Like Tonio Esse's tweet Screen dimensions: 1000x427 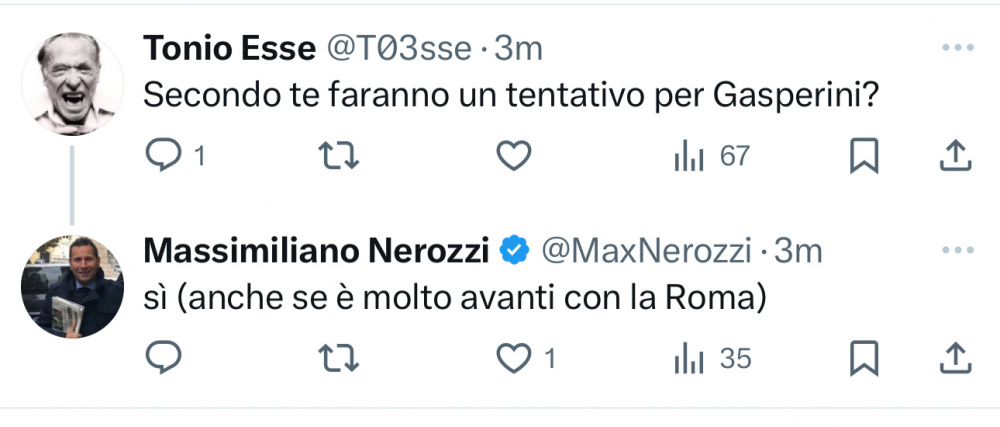[514, 156]
